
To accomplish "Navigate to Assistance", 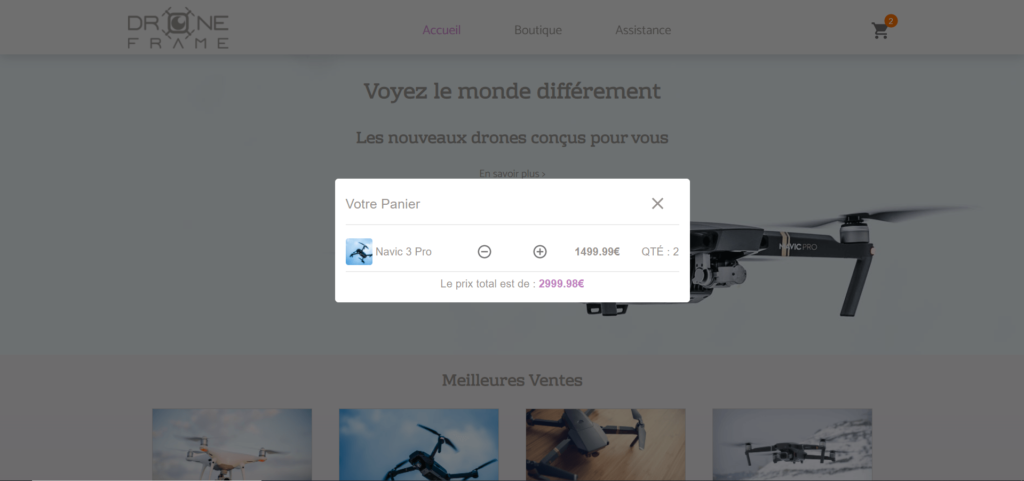I will 643,30.
